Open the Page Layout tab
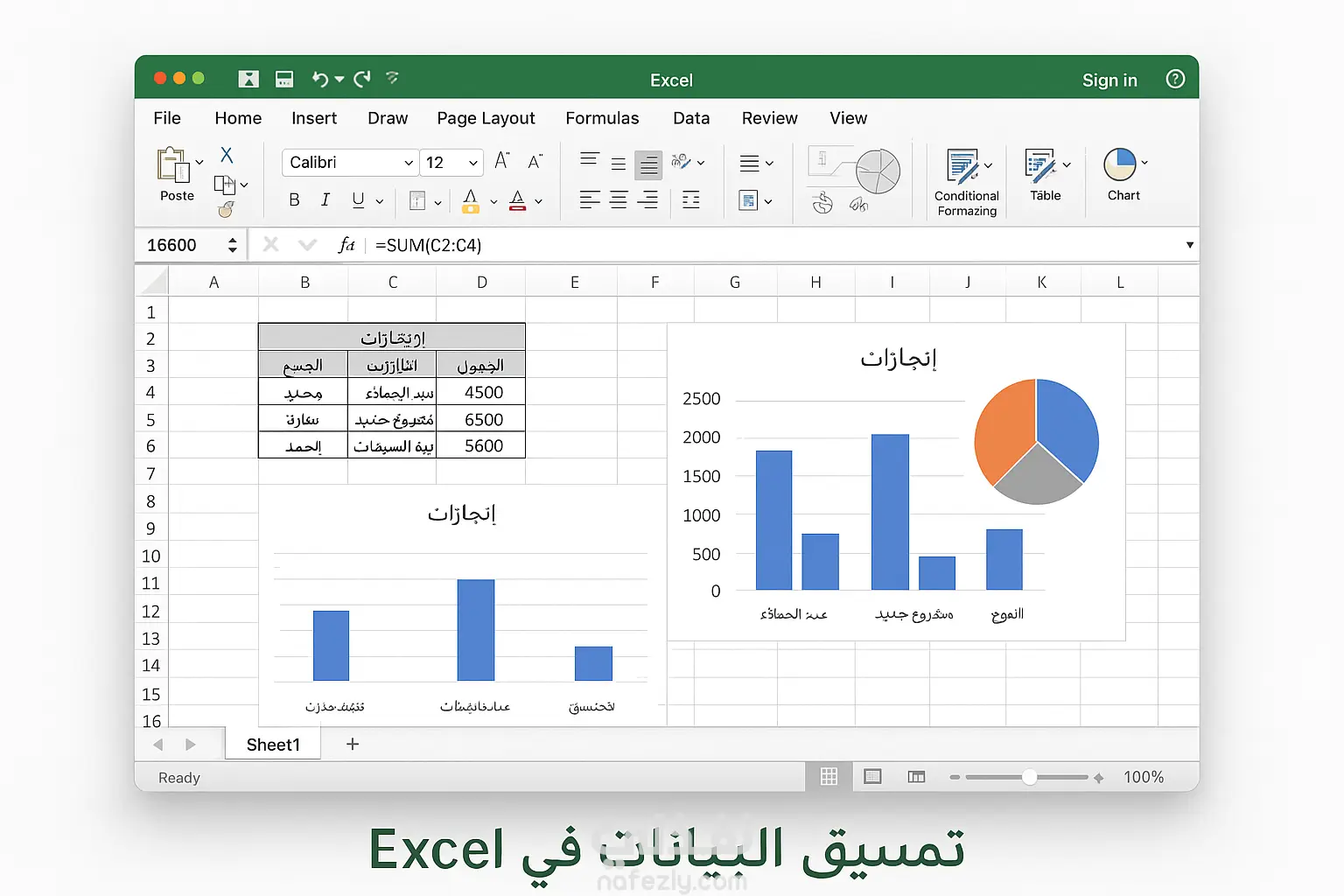The height and width of the screenshot is (896, 1344). pyautogui.click(x=486, y=118)
